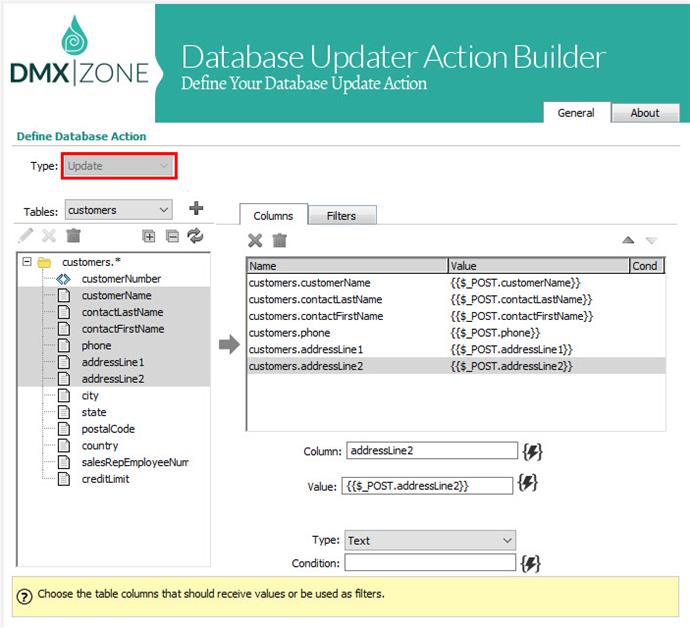Click the Value column header
This screenshot has height=628, width=690.
click(539, 266)
